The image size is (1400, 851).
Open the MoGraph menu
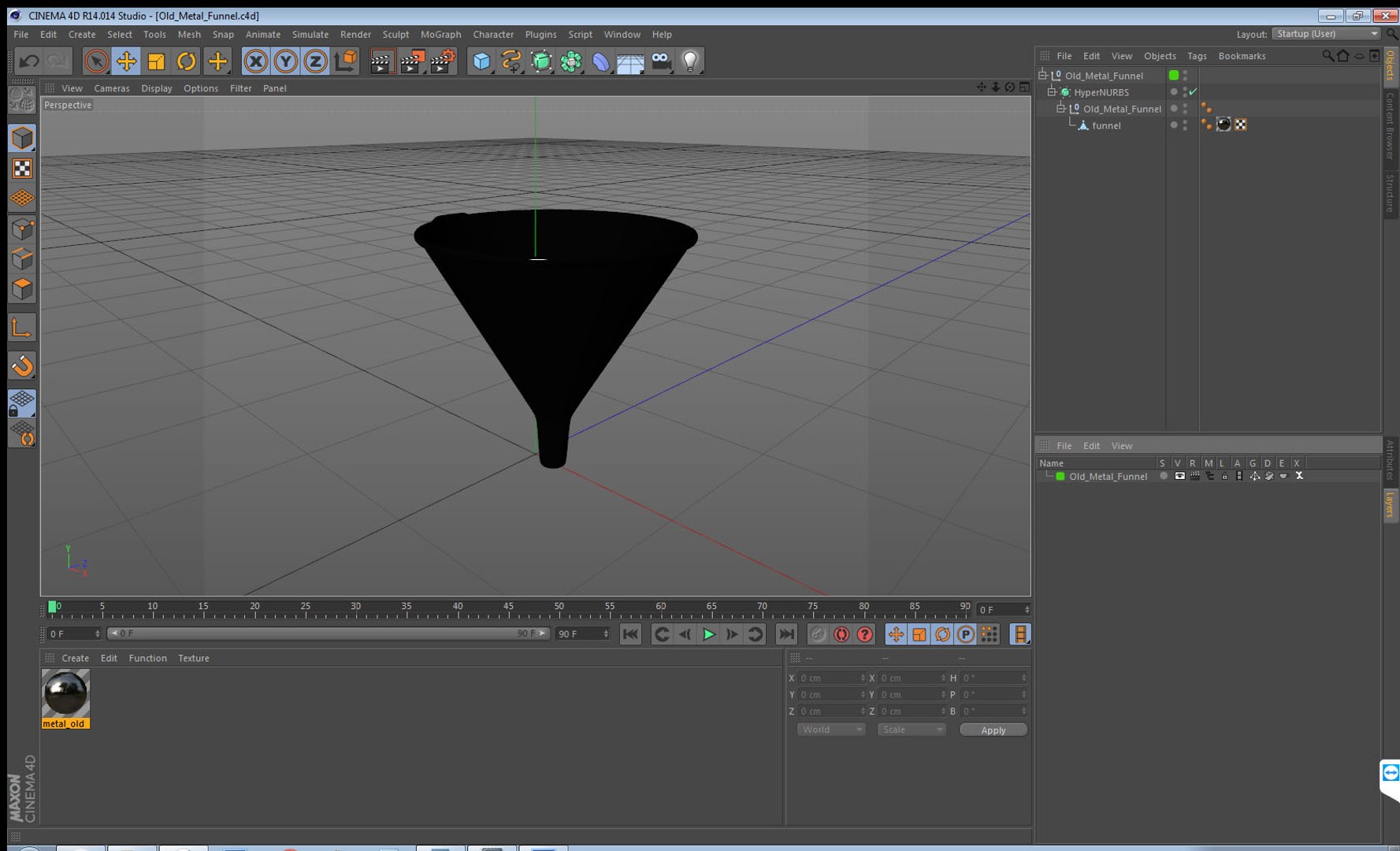(440, 35)
